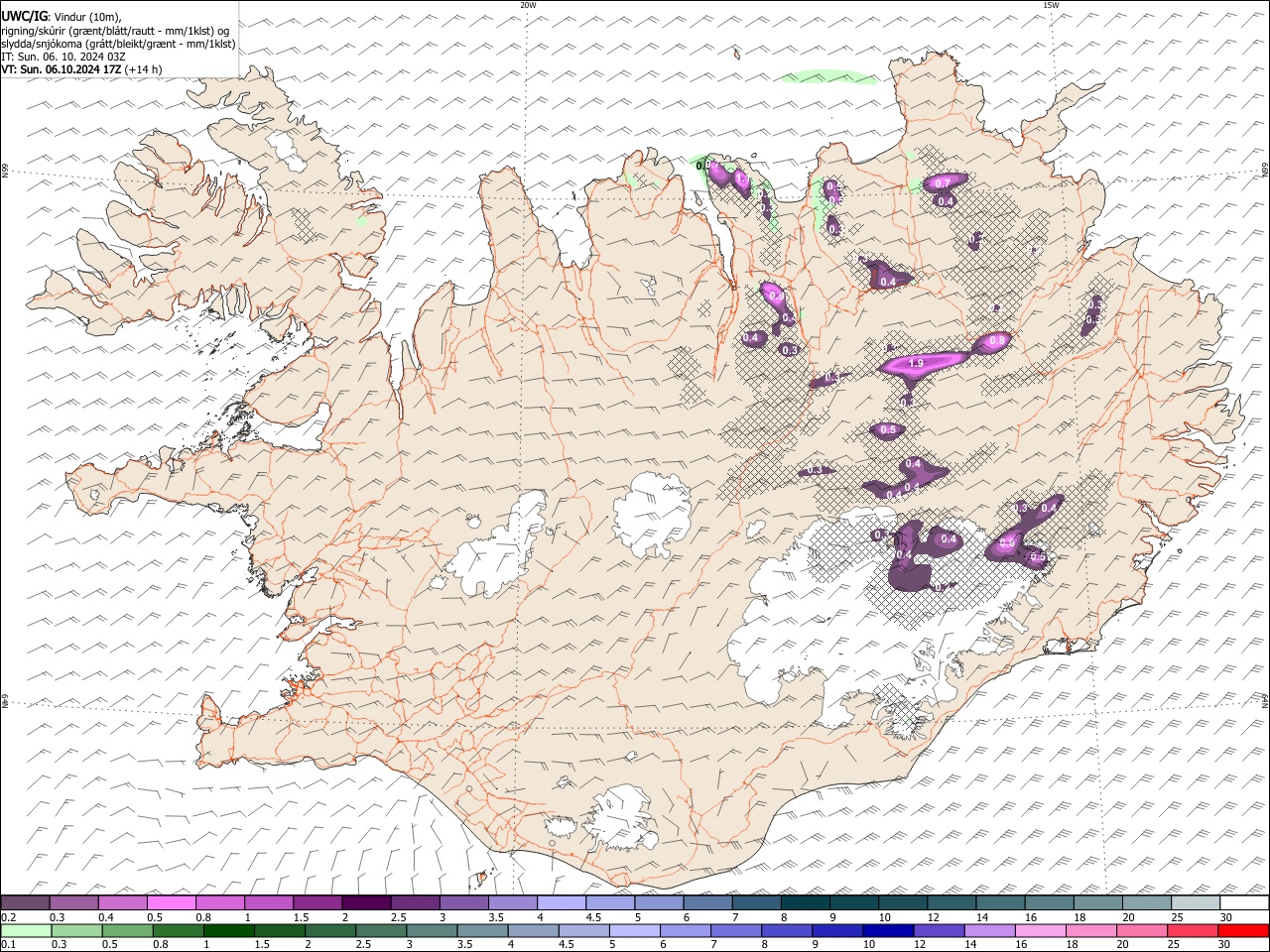Click the 'slydda/snjókoma' legend description line

coord(119,44)
